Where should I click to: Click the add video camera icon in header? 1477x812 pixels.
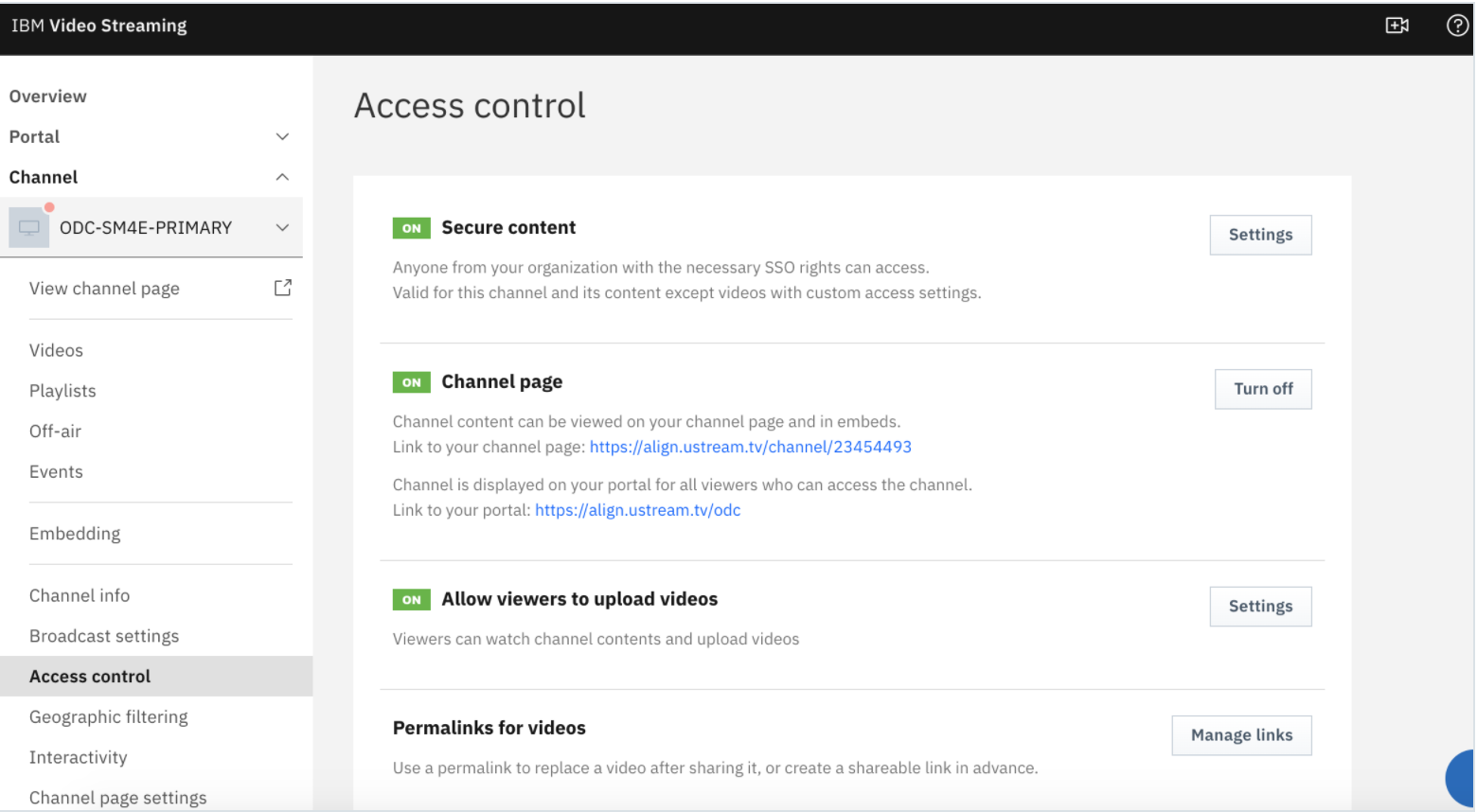pyautogui.click(x=1397, y=26)
